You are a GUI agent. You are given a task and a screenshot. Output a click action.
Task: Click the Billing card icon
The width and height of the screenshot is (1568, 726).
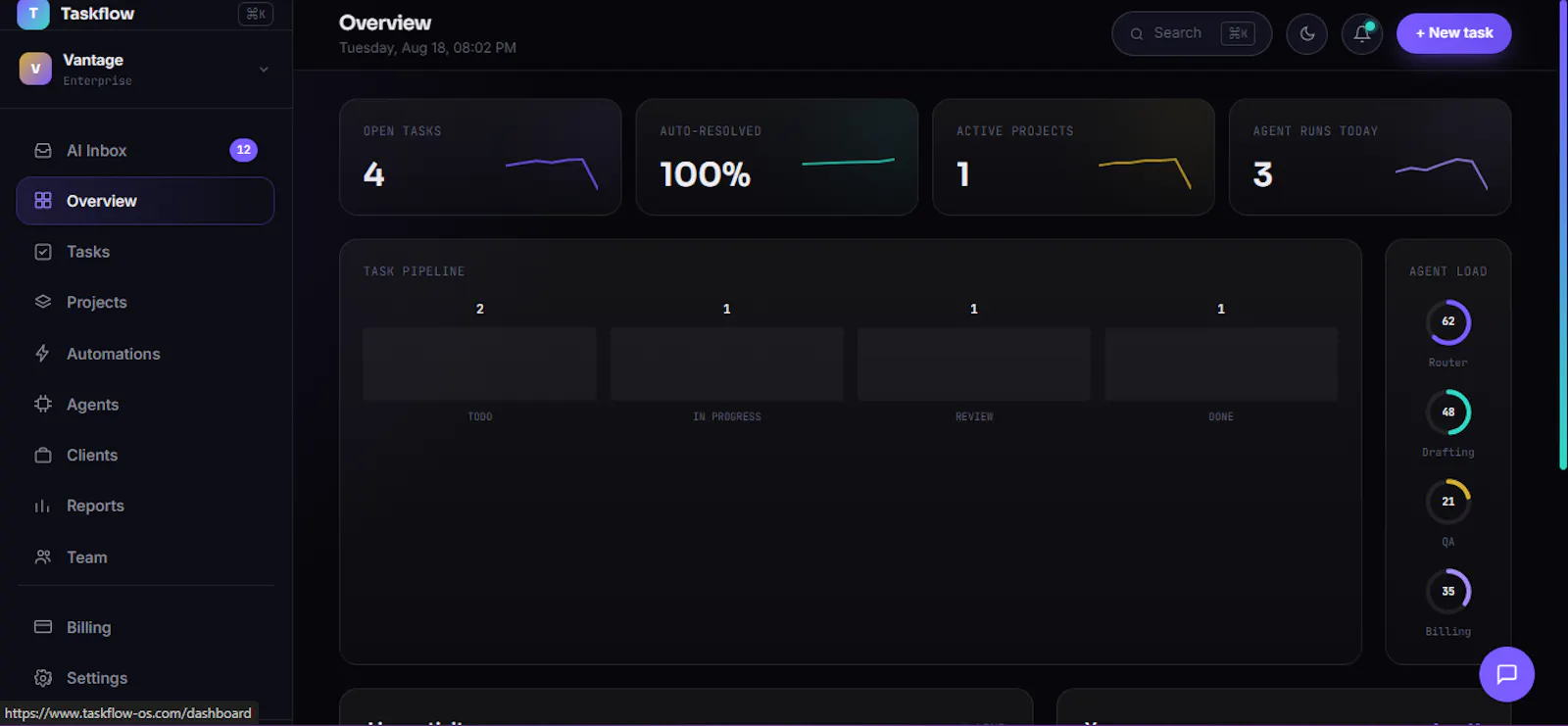click(43, 627)
